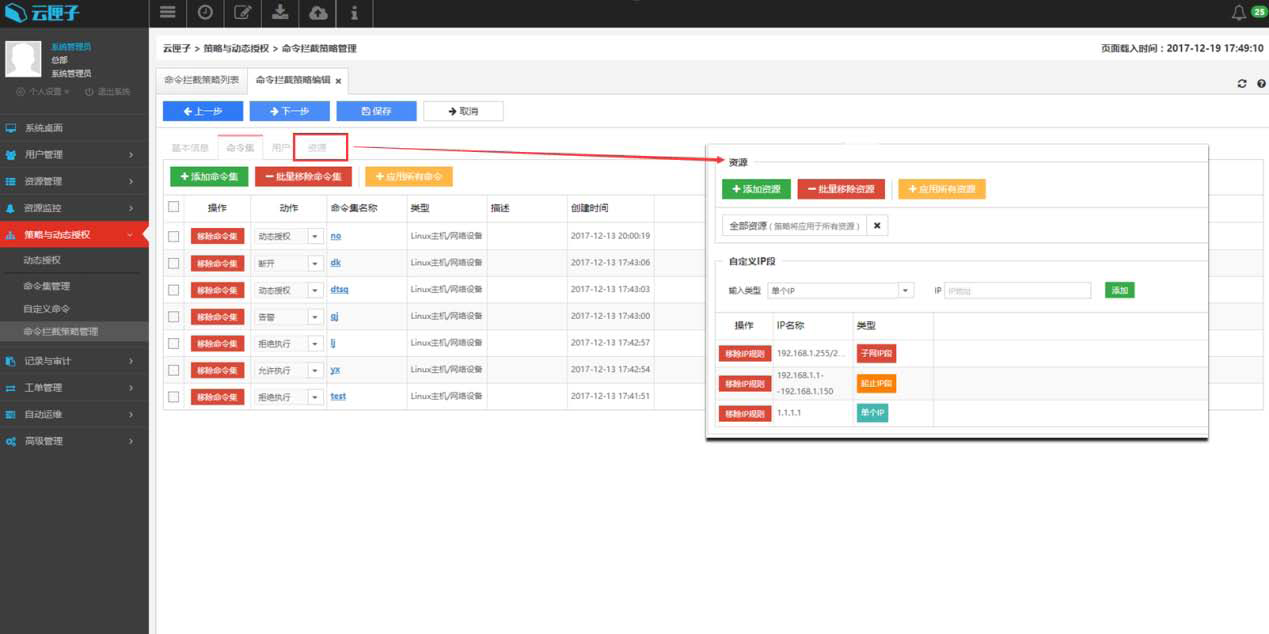Click the refresh icon at page right
The image size is (1269, 634).
pyautogui.click(x=1242, y=83)
